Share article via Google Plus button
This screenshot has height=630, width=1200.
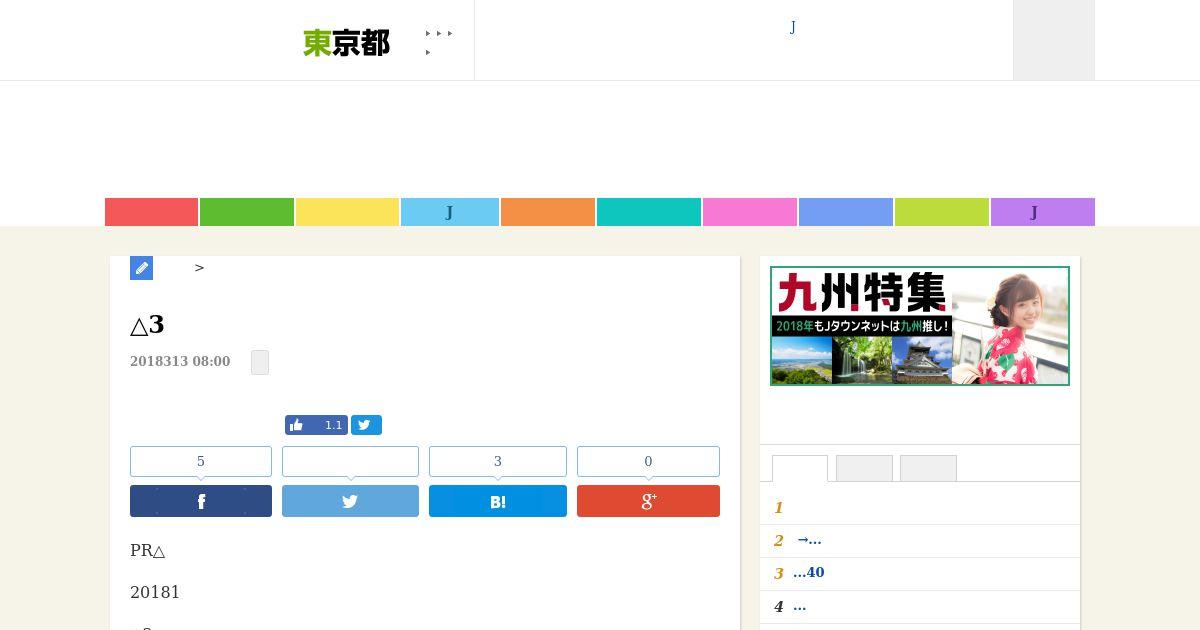click(648, 501)
